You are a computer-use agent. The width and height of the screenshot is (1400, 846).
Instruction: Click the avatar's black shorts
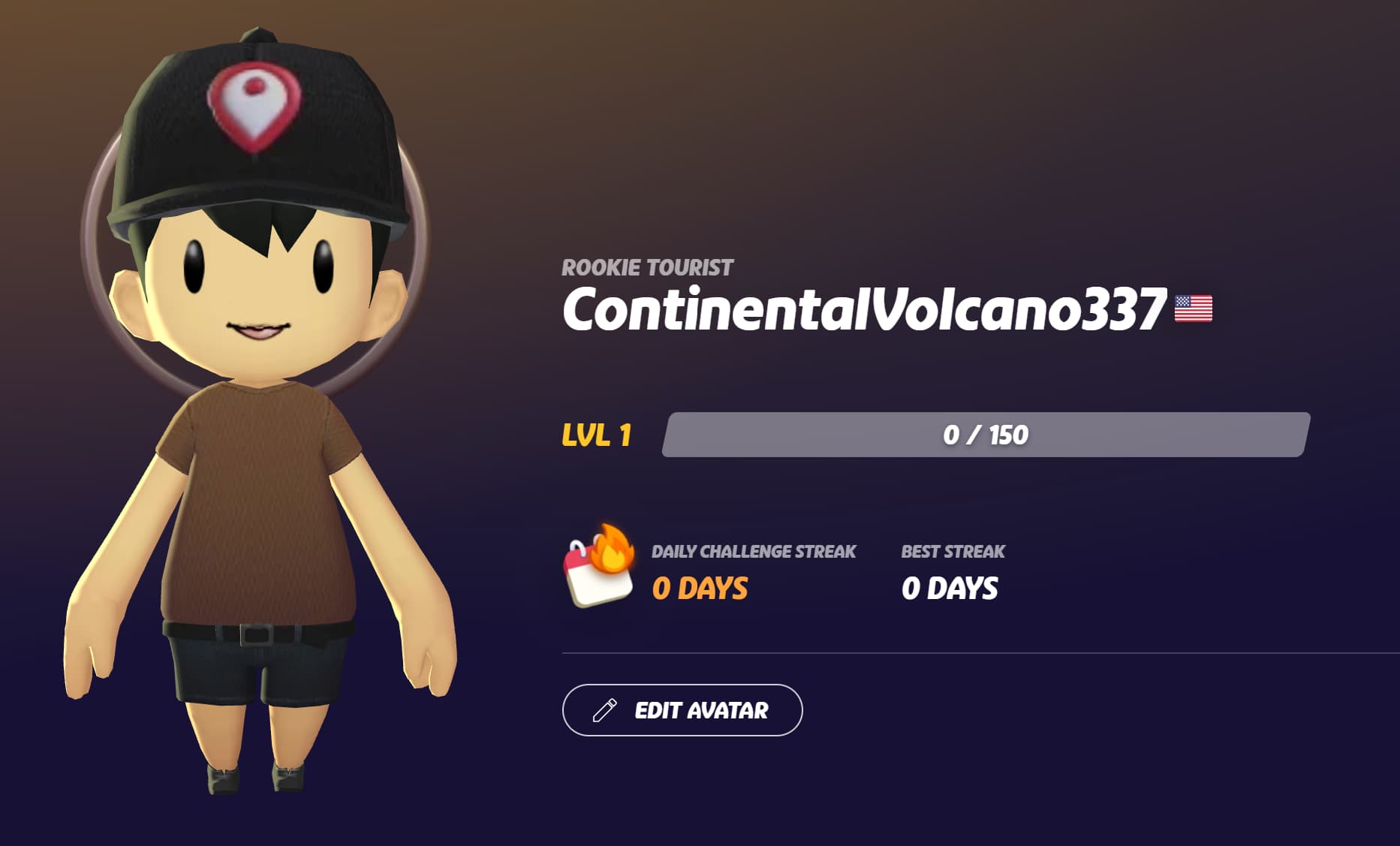point(257,666)
